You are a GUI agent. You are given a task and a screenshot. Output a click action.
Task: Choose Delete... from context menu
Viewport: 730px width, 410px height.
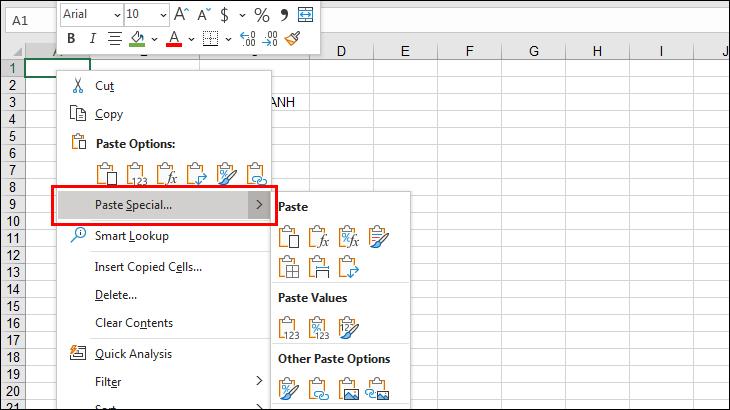(163, 295)
